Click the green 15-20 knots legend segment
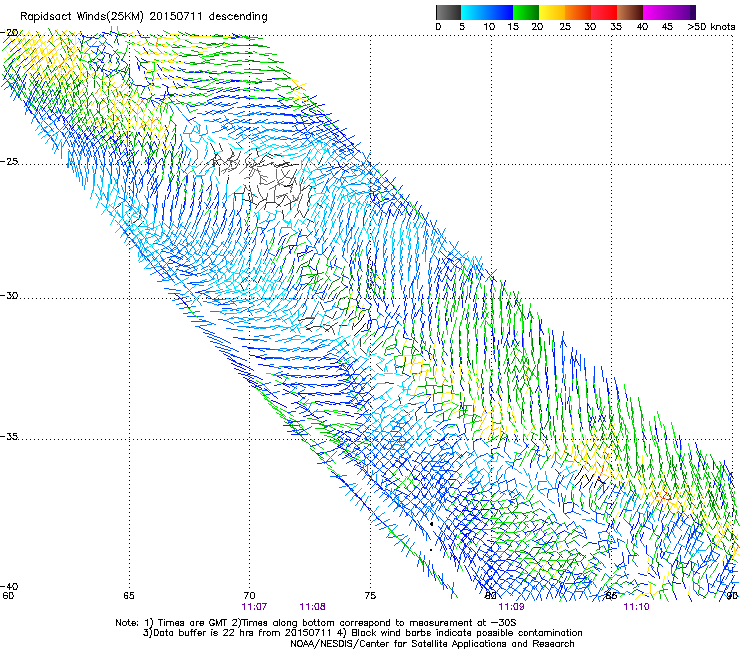Image resolution: width=740 pixels, height=650 pixels. tap(526, 12)
